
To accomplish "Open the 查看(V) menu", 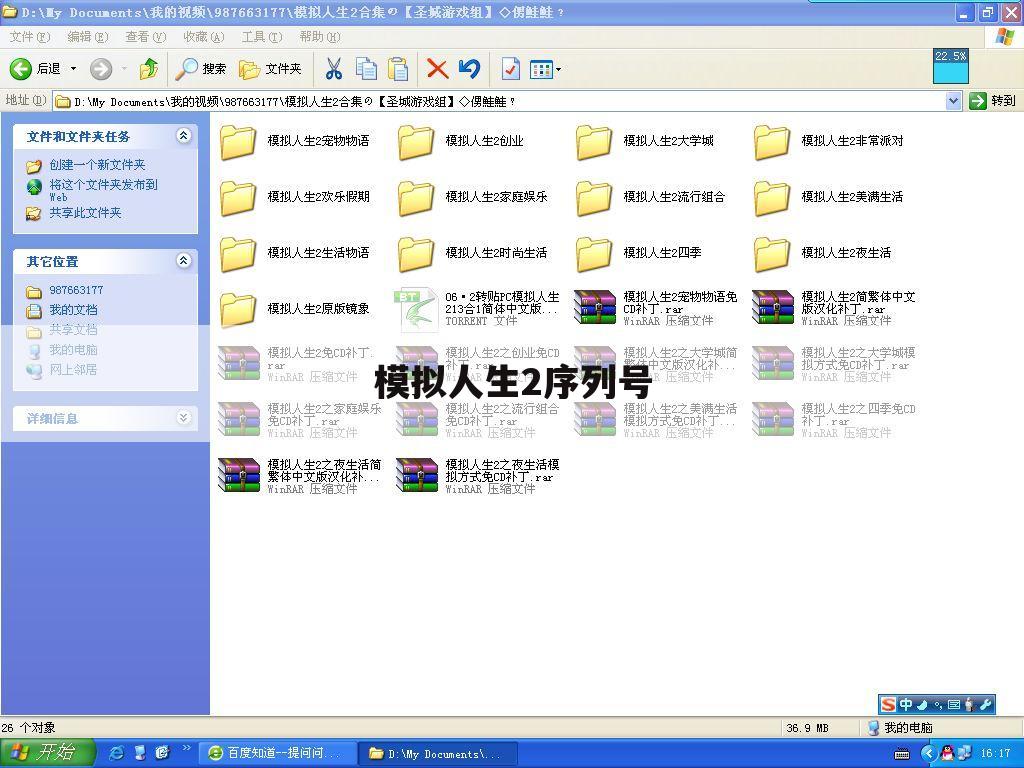I will click(x=146, y=37).
